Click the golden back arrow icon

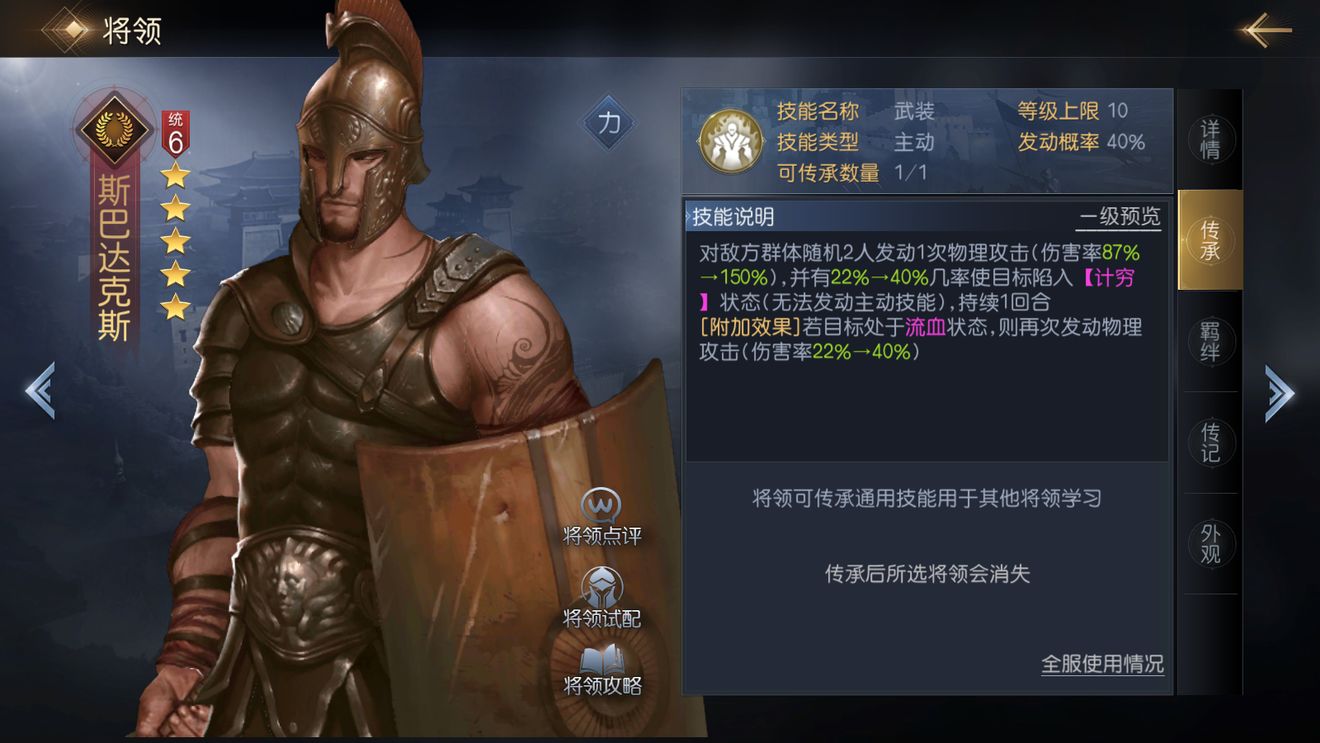tap(1266, 30)
